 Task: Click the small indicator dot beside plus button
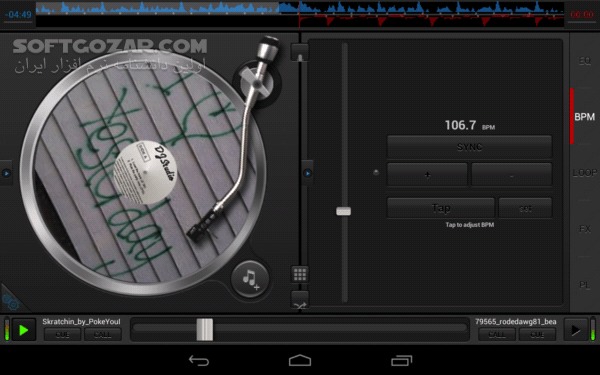pyautogui.click(x=376, y=173)
